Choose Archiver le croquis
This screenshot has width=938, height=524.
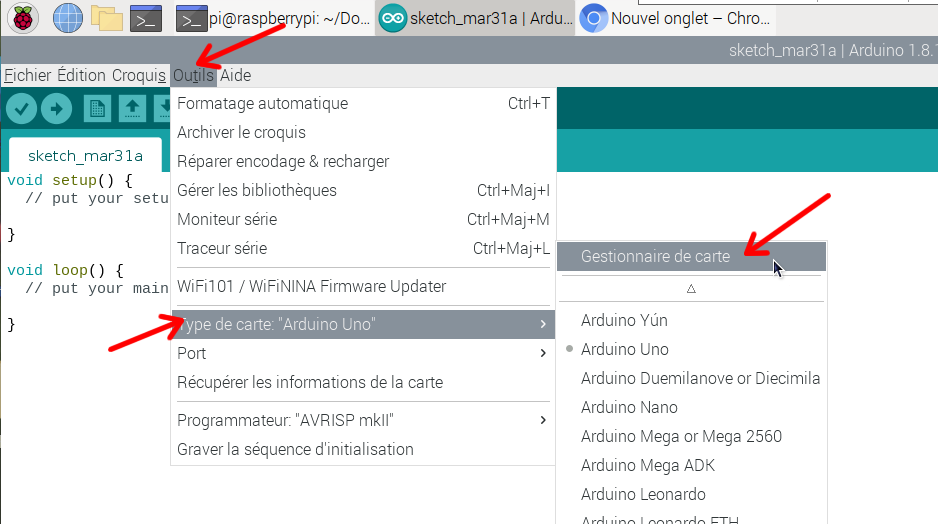(363, 132)
